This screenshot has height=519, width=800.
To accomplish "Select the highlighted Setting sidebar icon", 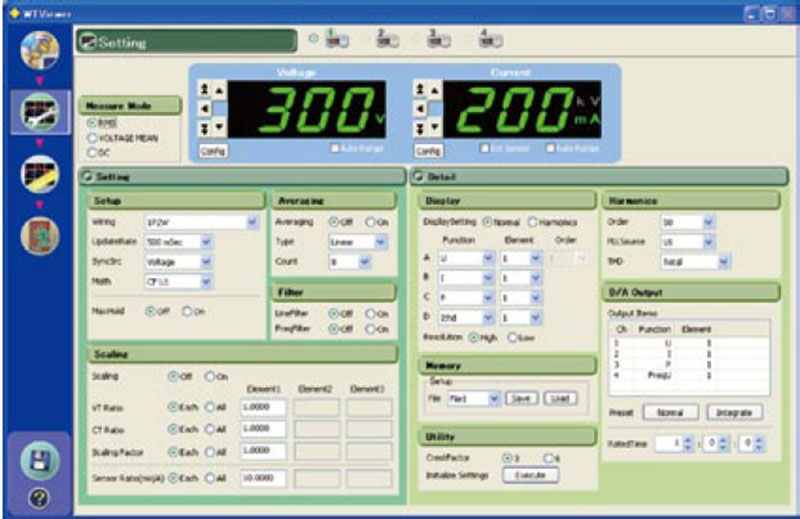I will tap(39, 113).
